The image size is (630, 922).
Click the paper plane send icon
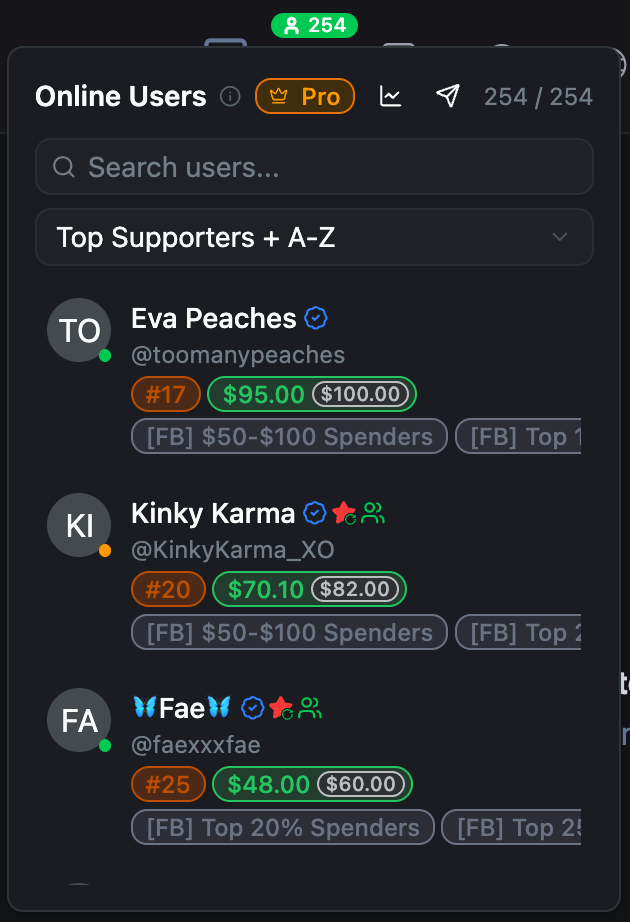(447, 95)
